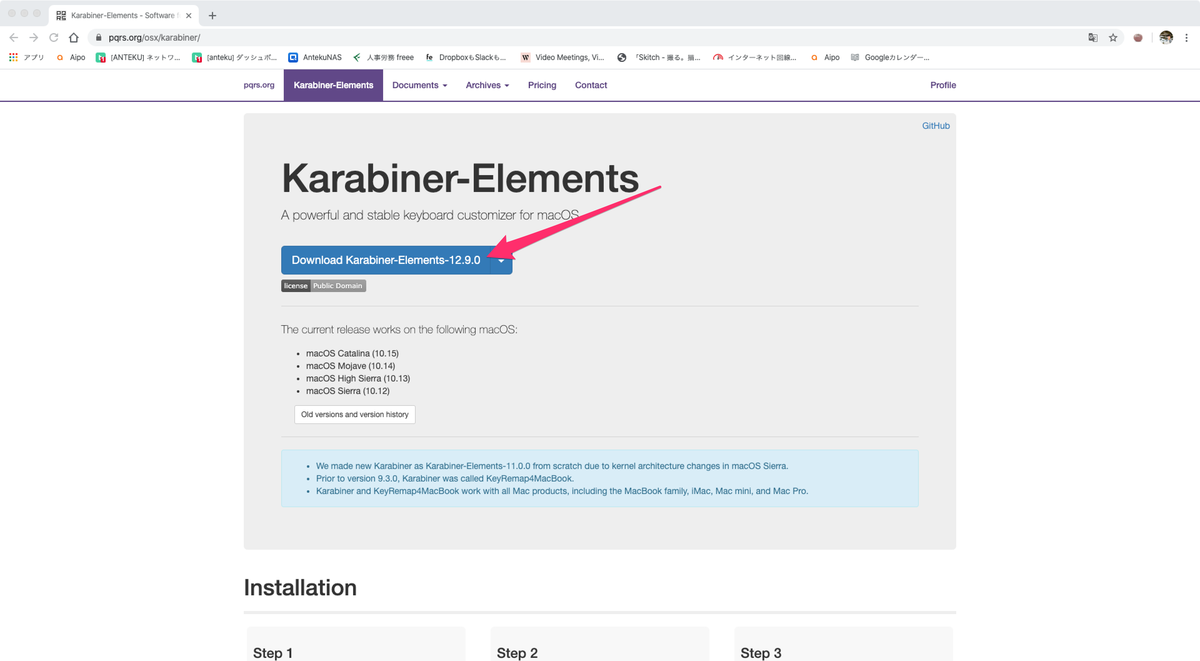The image size is (1200, 661).
Task: Open the Video Meetings bookmark
Action: 562,57
